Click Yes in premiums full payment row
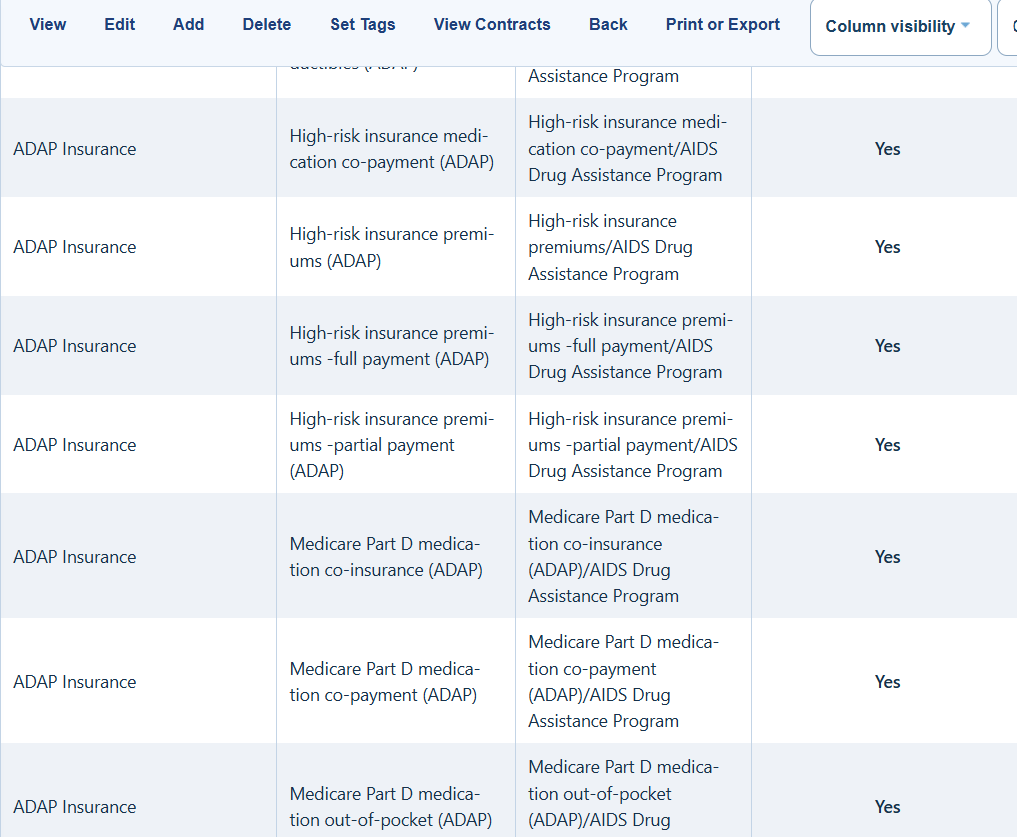 coord(887,346)
